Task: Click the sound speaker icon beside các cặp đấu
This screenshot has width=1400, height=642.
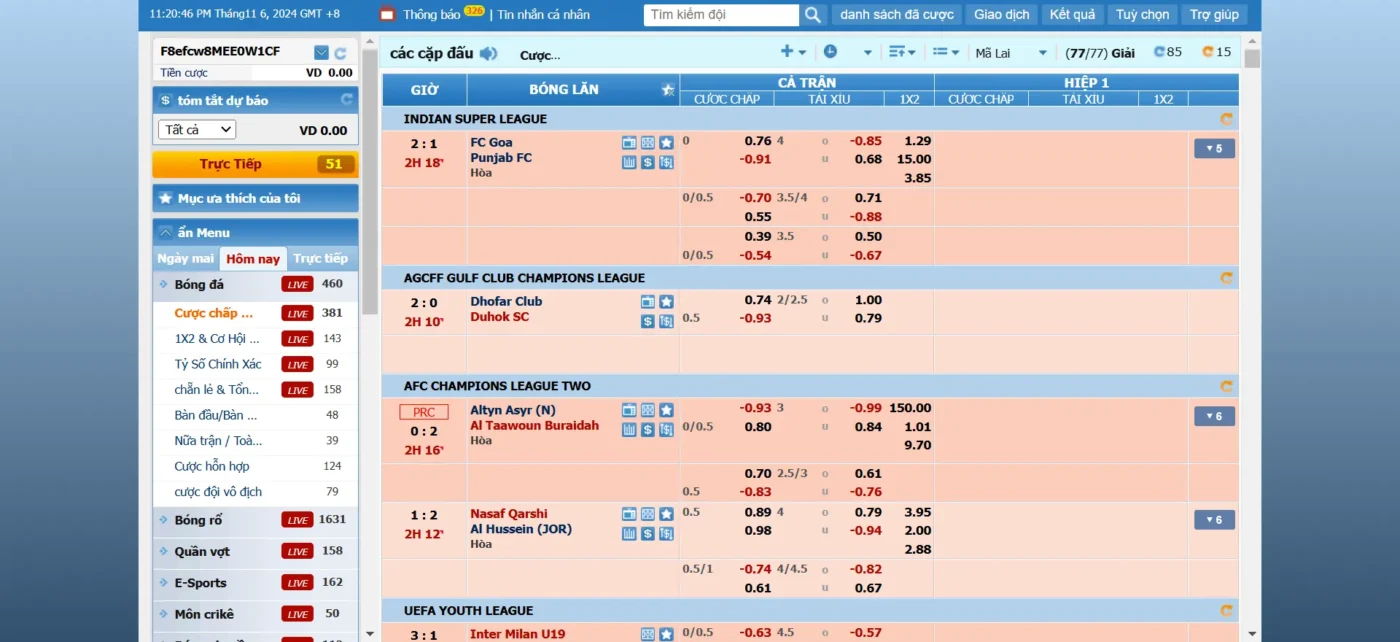Action: 488,54
